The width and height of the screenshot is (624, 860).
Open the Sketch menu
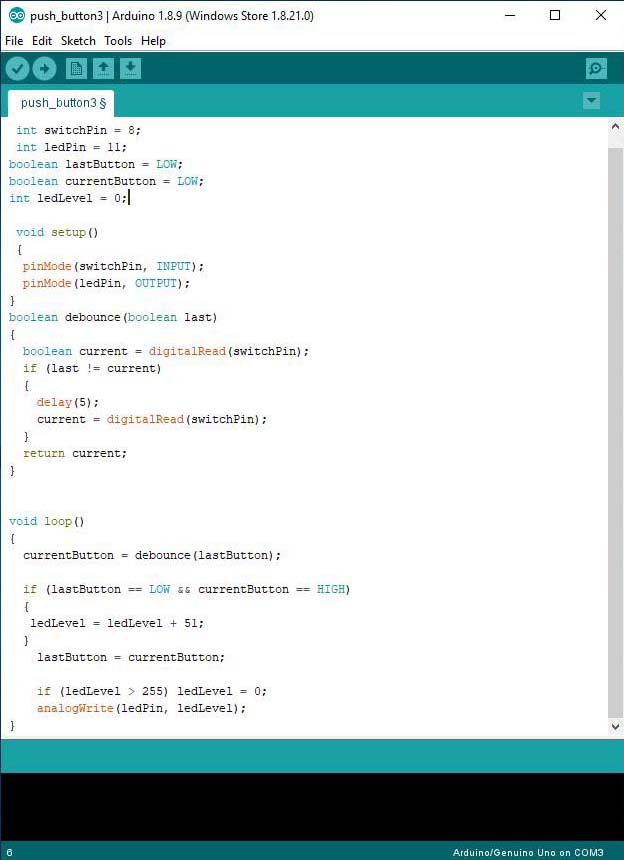(78, 41)
